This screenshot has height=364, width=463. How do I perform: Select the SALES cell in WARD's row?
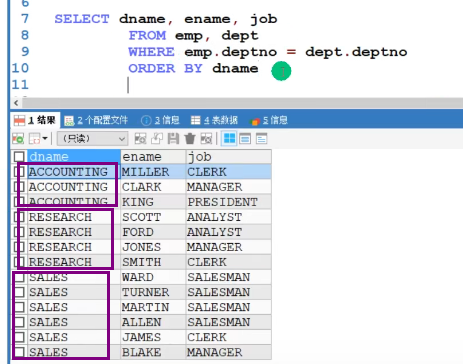point(74,277)
